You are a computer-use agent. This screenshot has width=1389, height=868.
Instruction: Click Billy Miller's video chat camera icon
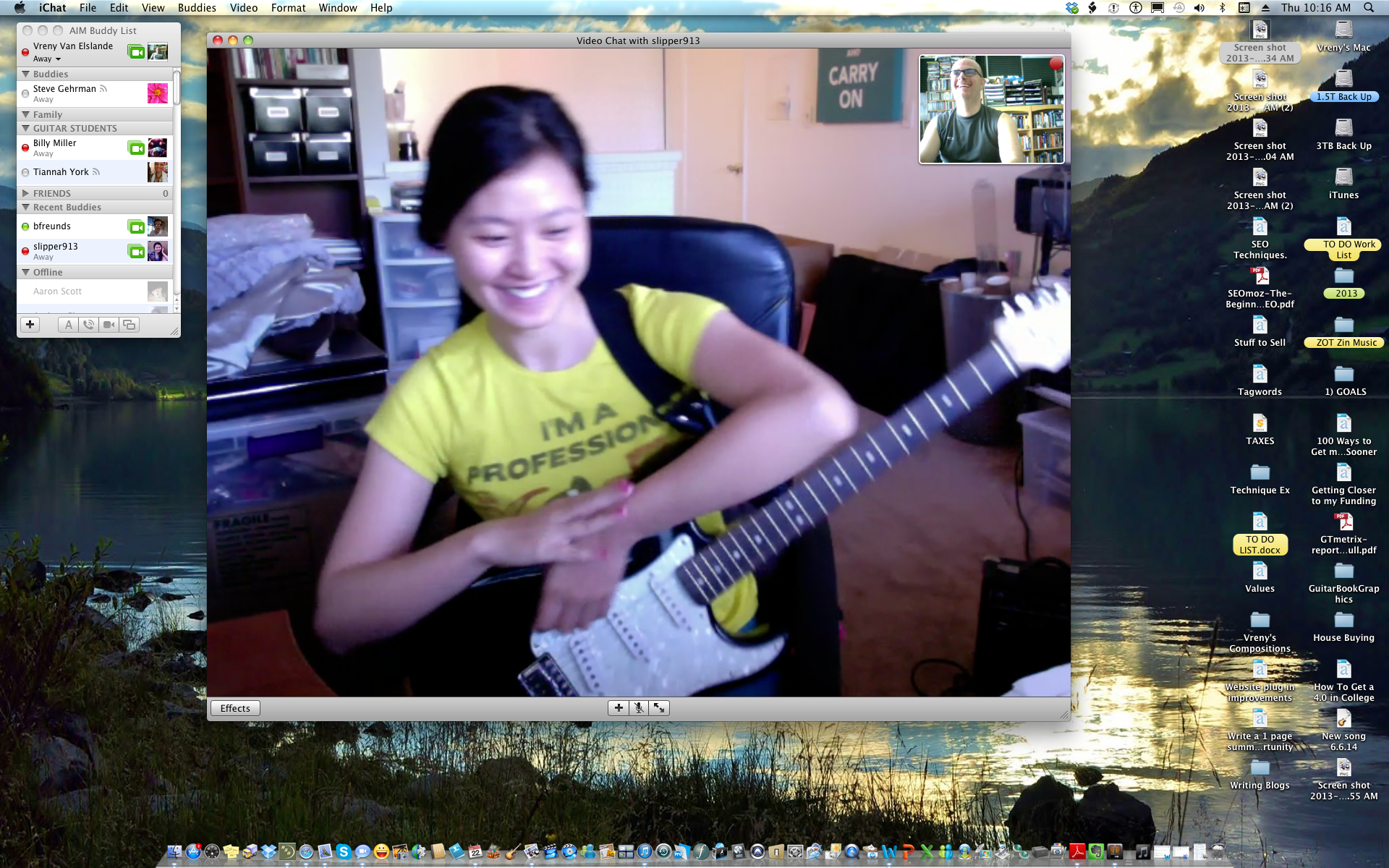click(136, 148)
